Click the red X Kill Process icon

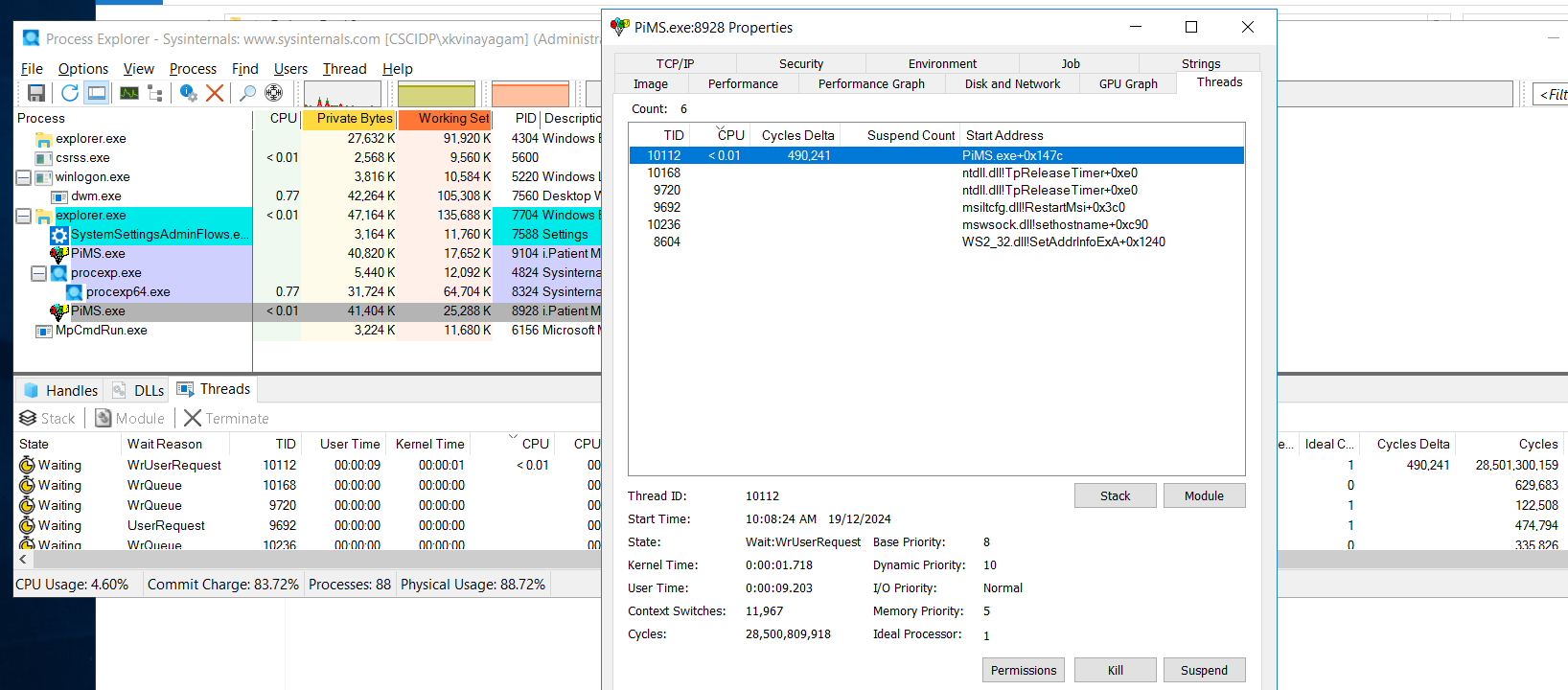215,93
